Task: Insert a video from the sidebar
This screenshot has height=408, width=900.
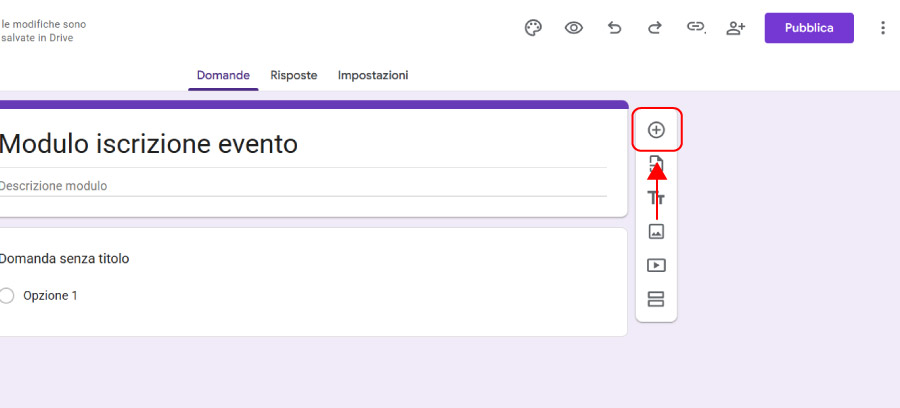Action: point(656,266)
